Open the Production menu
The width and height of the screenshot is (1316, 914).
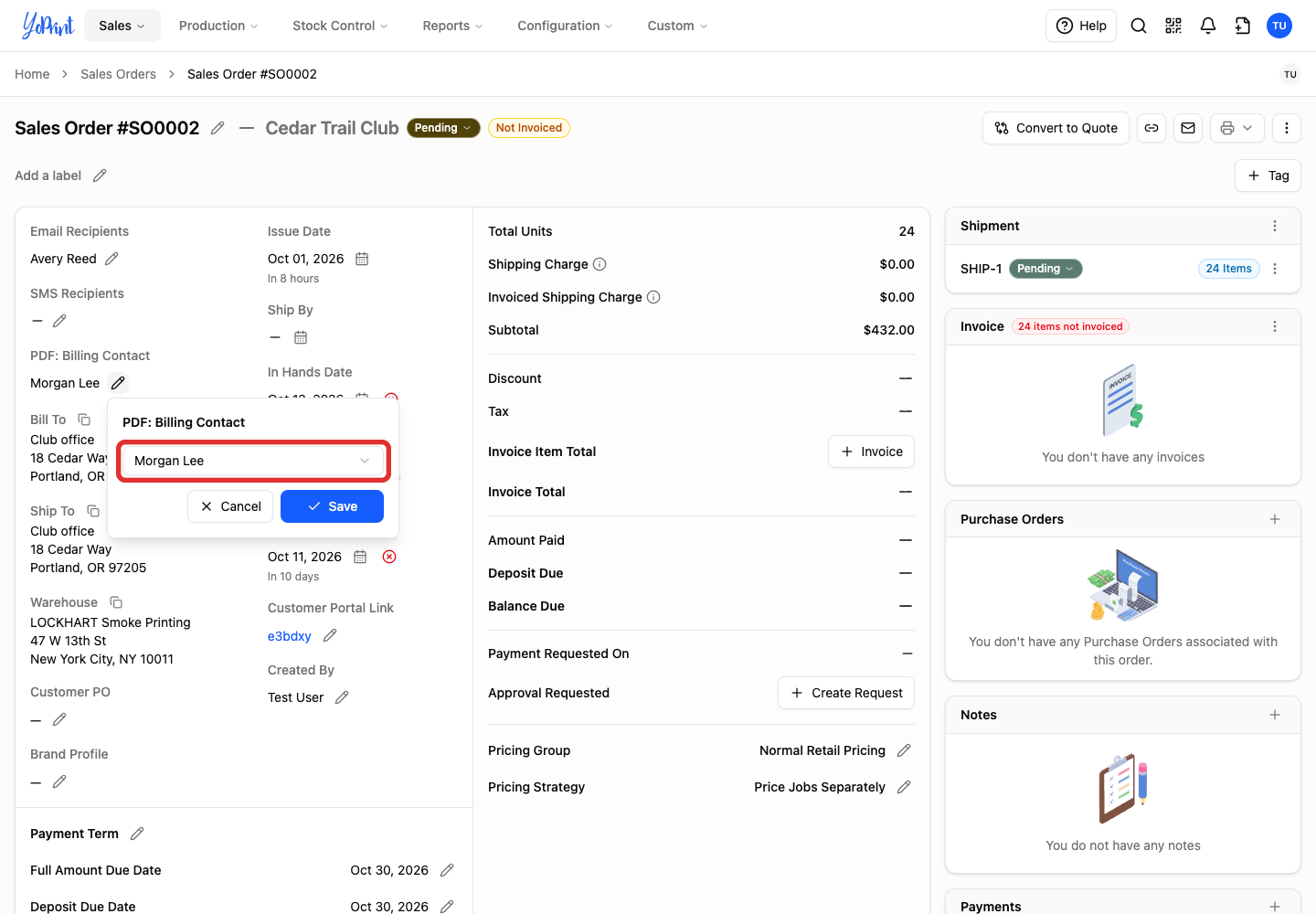(x=218, y=26)
